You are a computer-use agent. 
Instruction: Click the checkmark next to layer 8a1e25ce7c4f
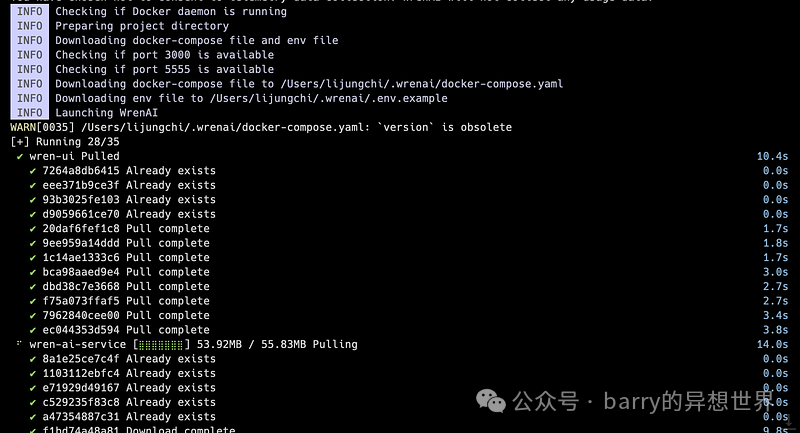point(33,359)
